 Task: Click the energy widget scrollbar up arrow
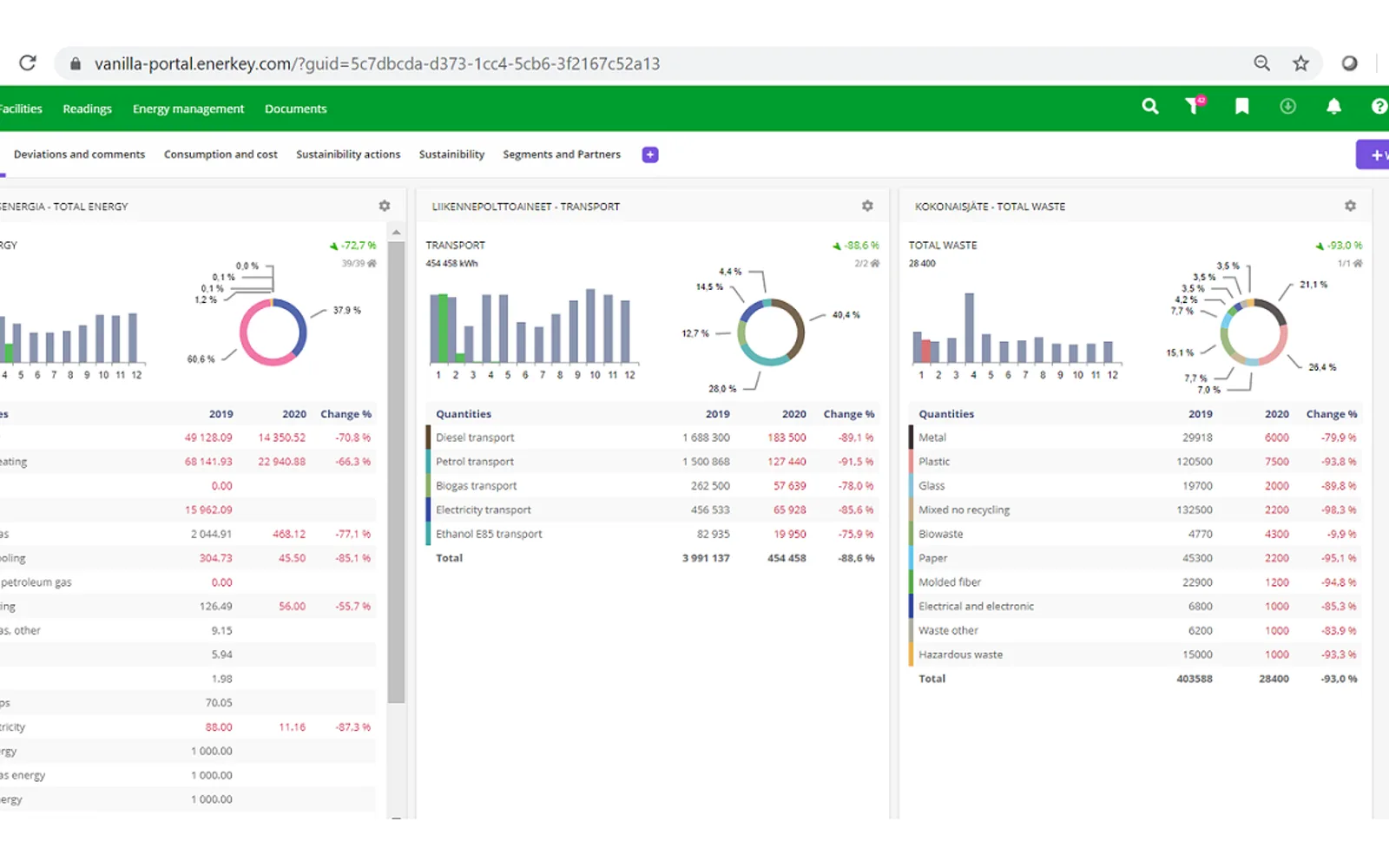(x=397, y=232)
